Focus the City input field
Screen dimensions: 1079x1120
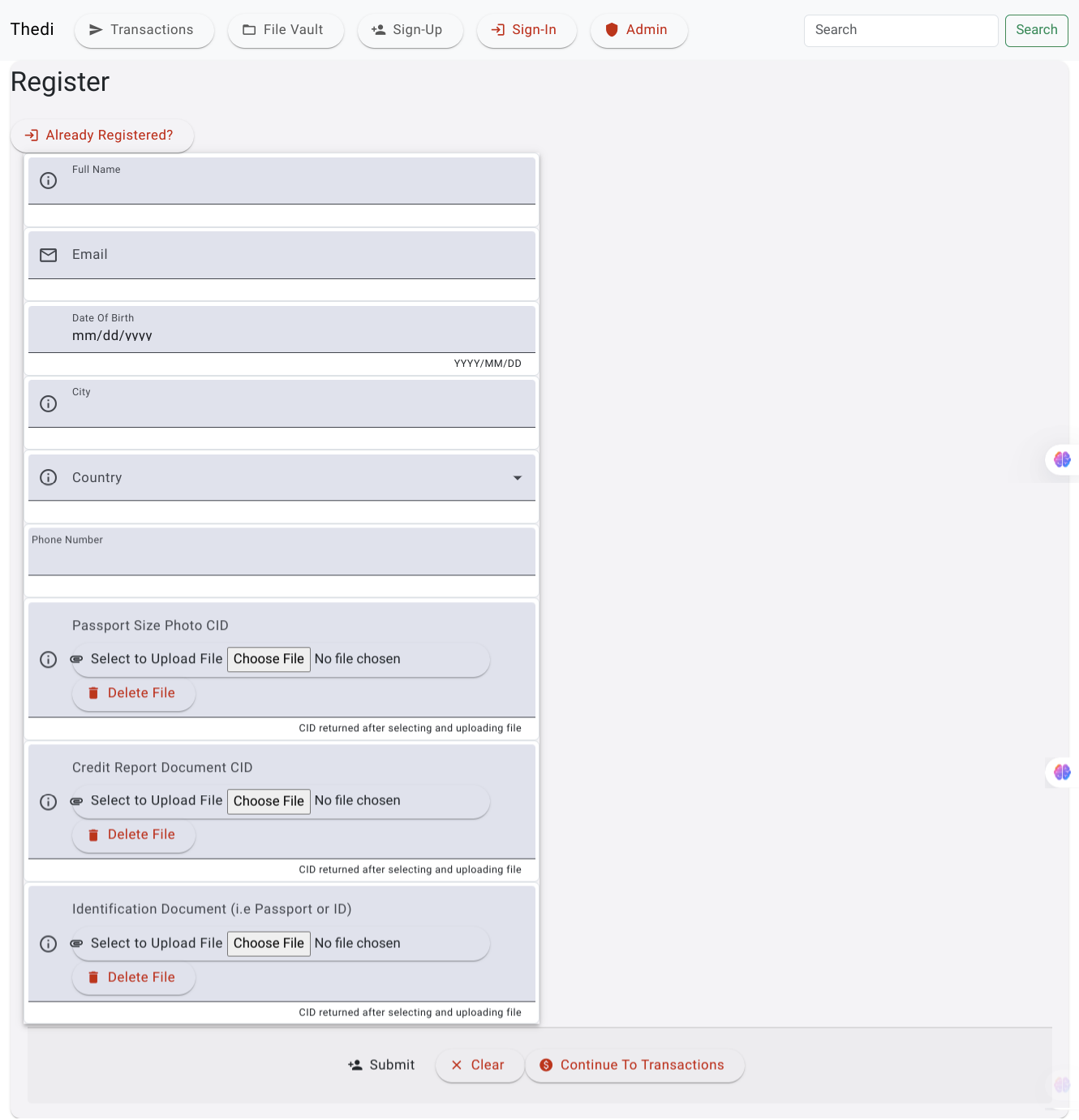point(282,403)
